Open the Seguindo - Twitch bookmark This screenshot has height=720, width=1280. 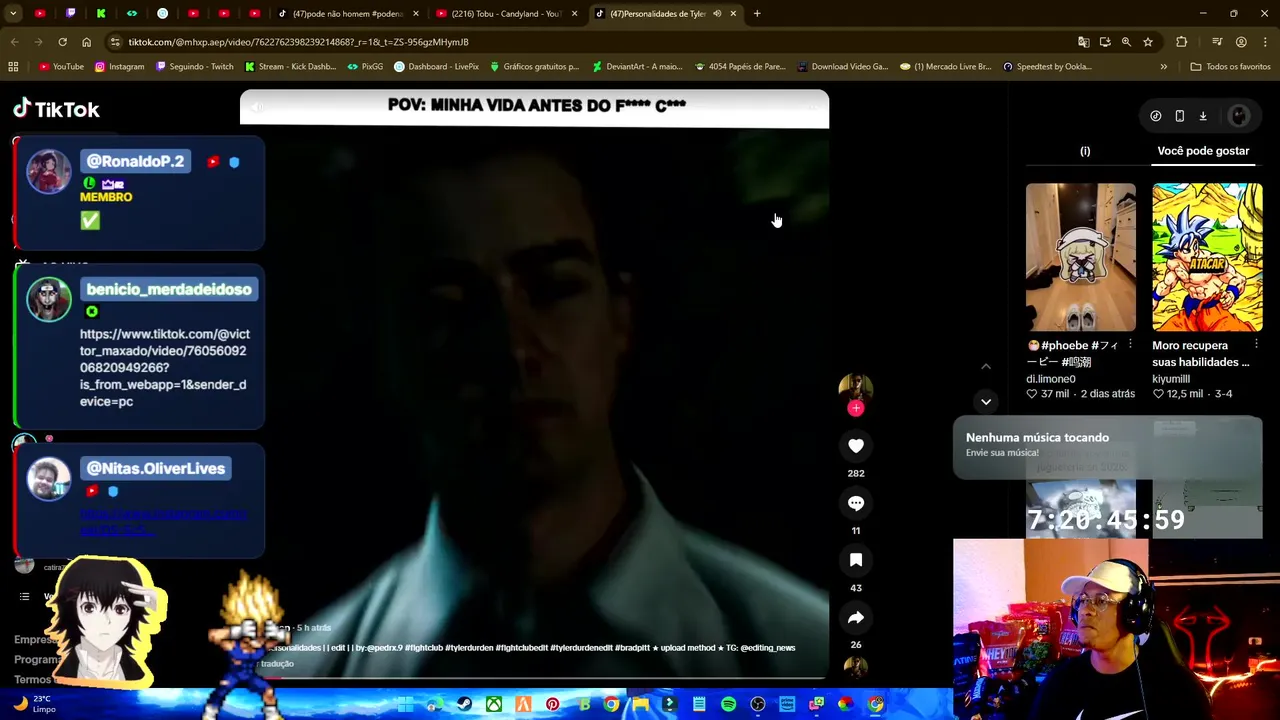194,67
